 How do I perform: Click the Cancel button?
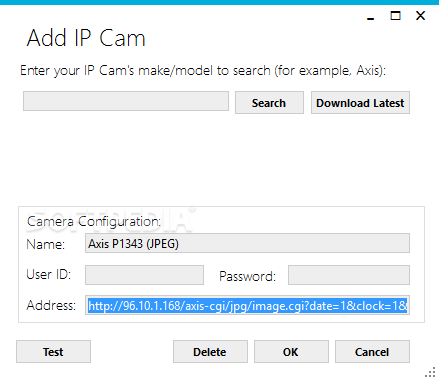[372, 352]
